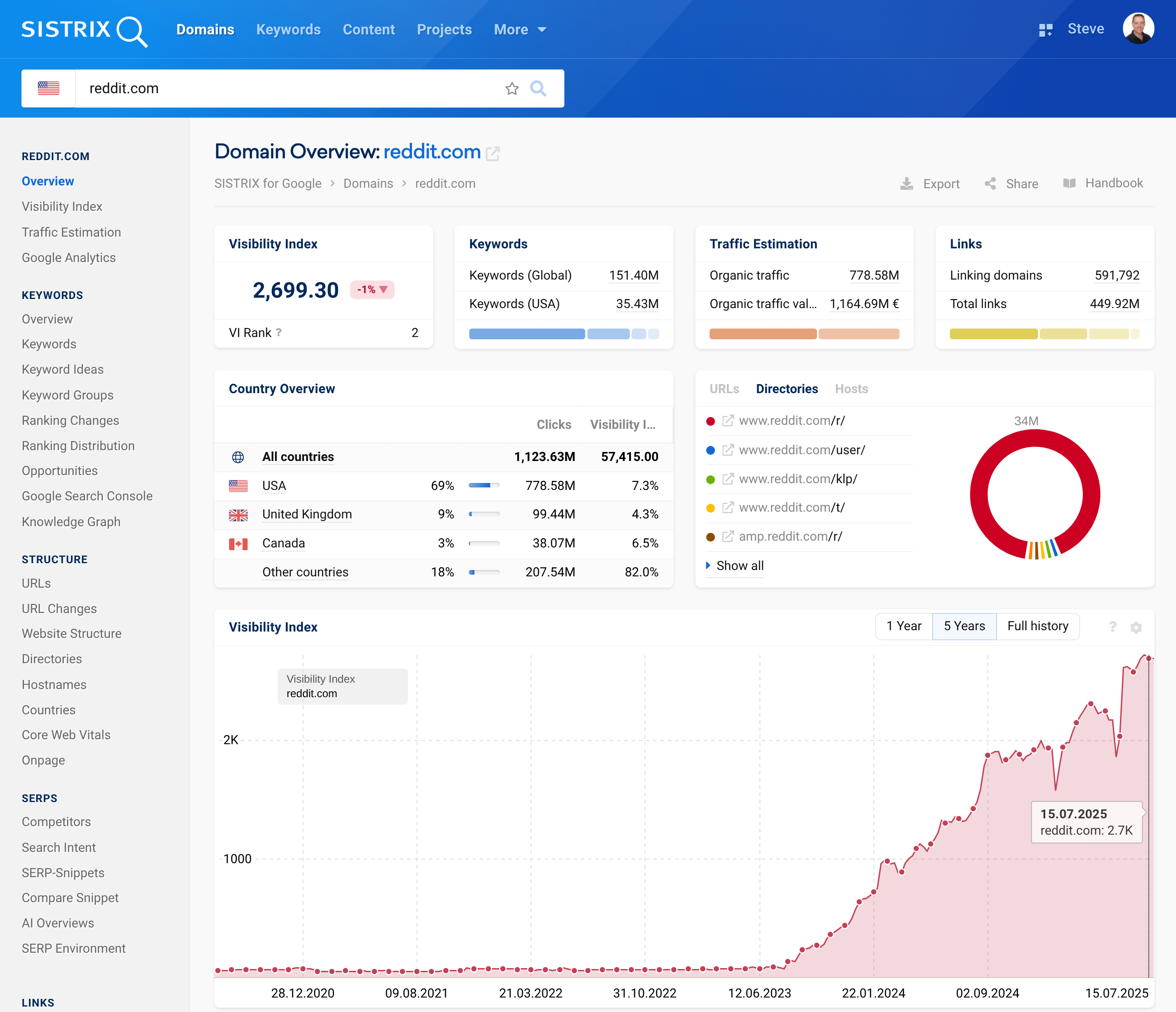Image resolution: width=1176 pixels, height=1012 pixels.
Task: Click SISTRIX for Google breadcrumb
Action: pyautogui.click(x=268, y=183)
